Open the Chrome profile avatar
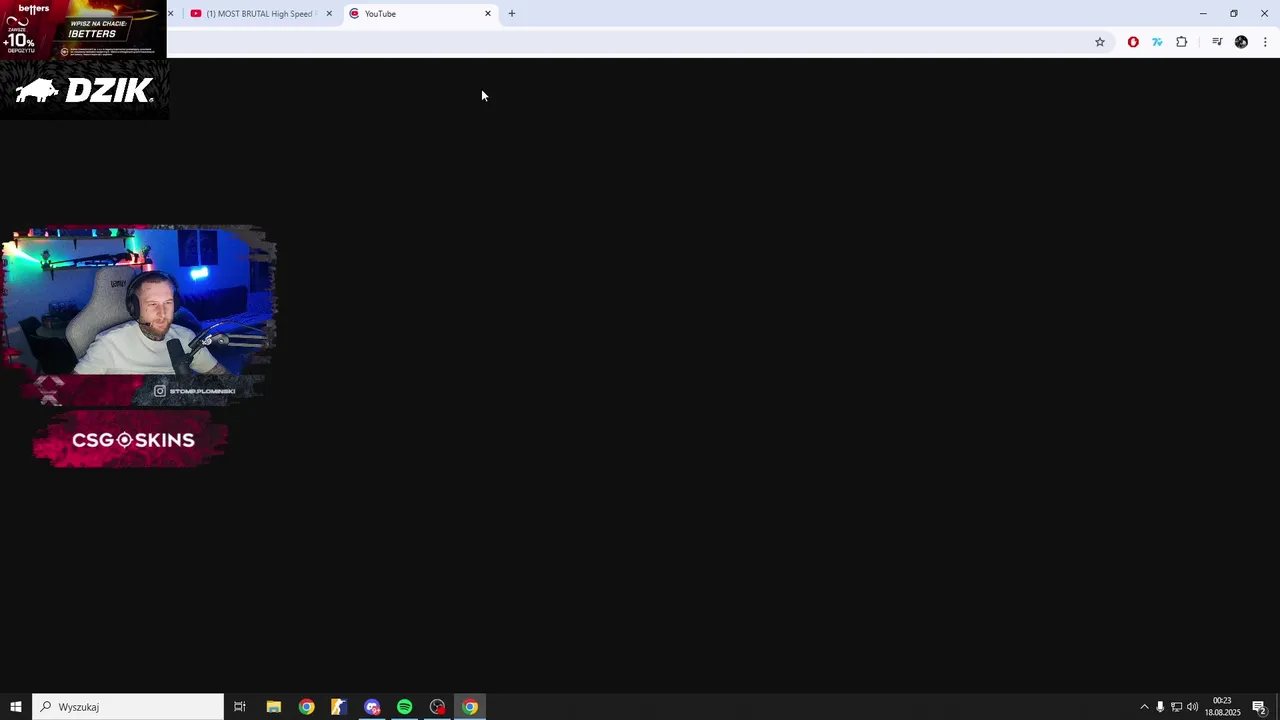Viewport: 1280px width, 720px height. 1241,42
